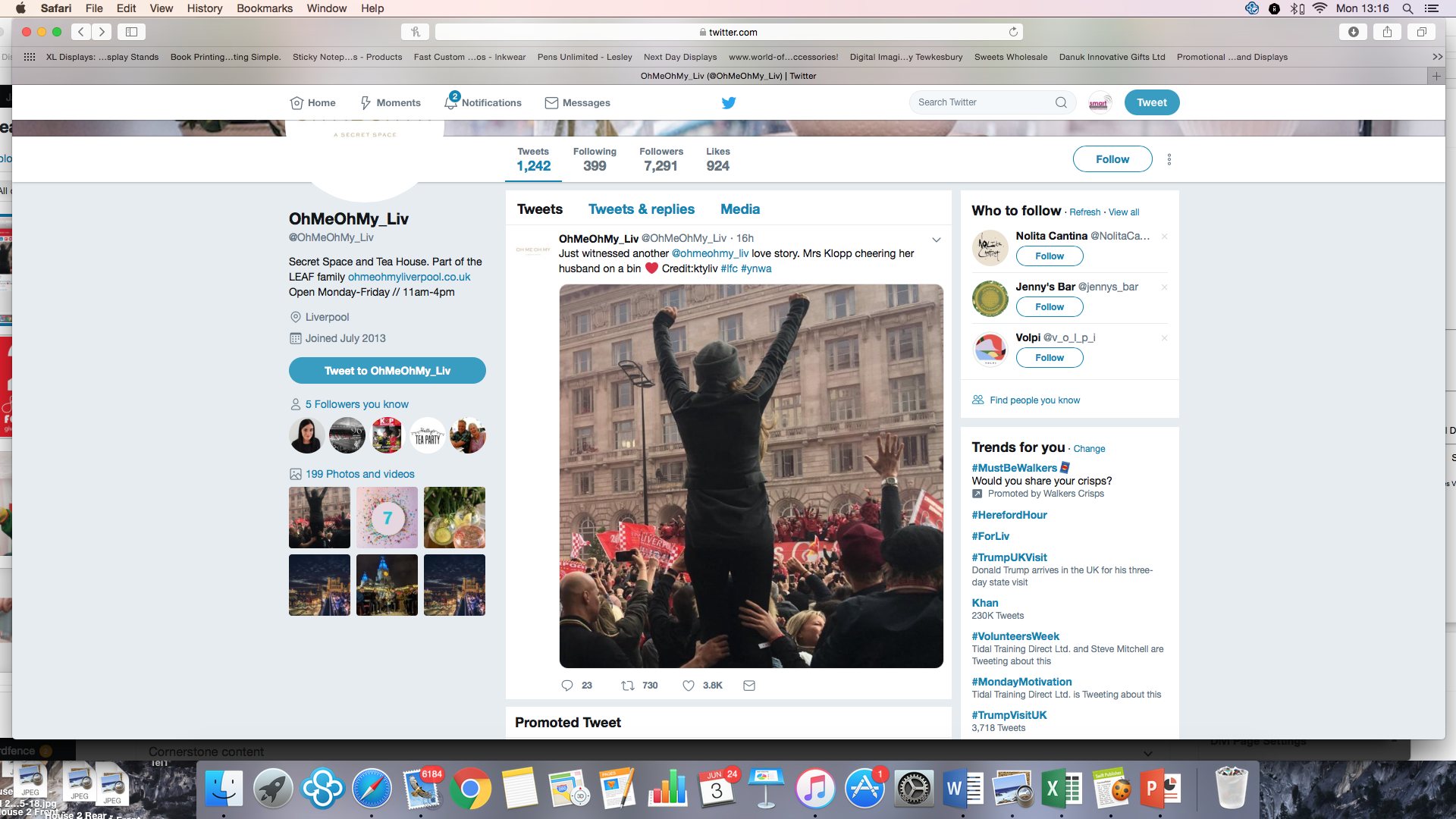Viewport: 1456px width, 819px height.
Task: Switch to Tweets & replies tab
Action: 642,209
